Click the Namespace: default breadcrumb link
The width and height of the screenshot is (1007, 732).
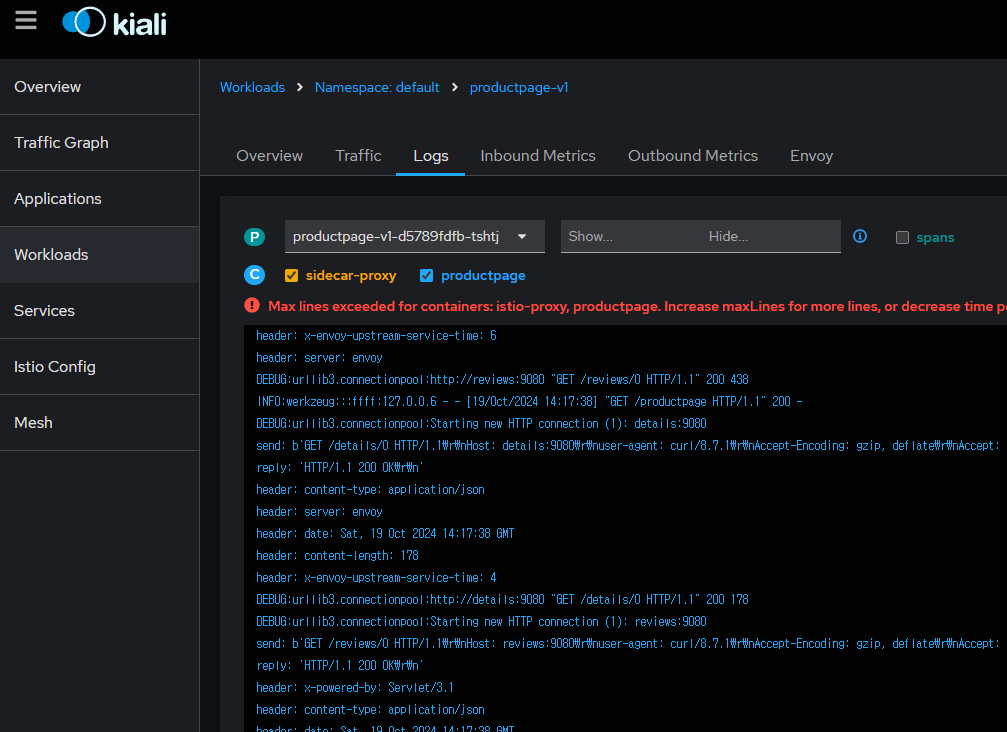click(x=377, y=88)
